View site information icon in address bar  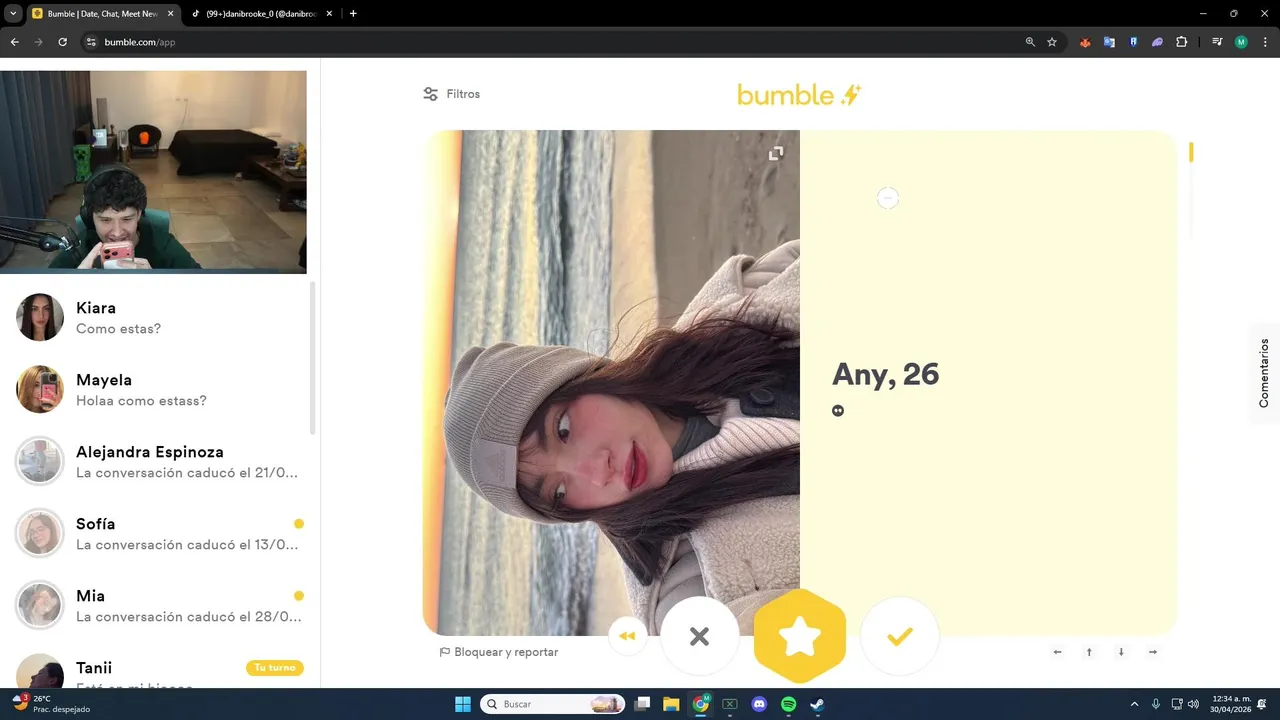pyautogui.click(x=90, y=42)
